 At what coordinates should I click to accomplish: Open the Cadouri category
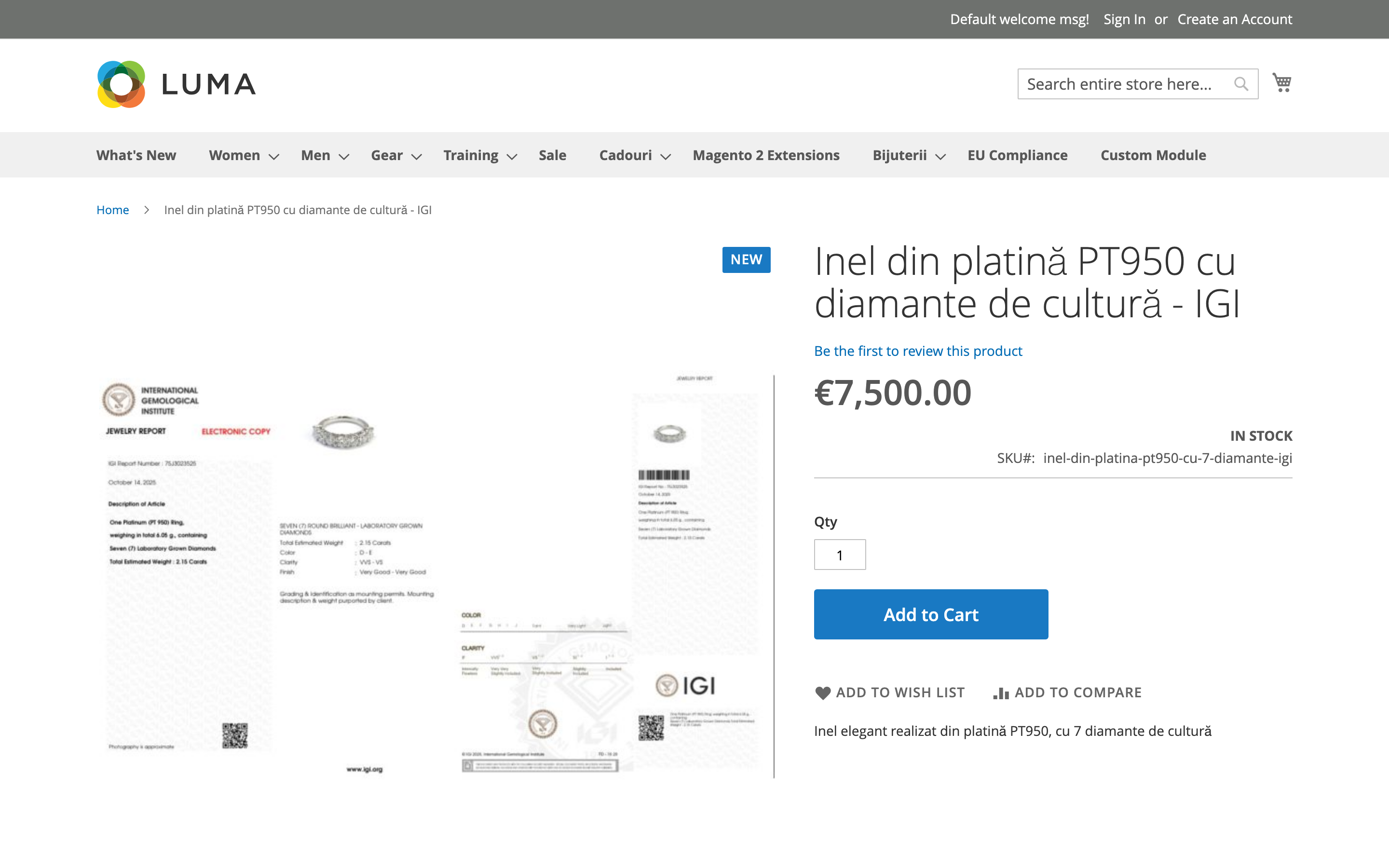pos(625,155)
